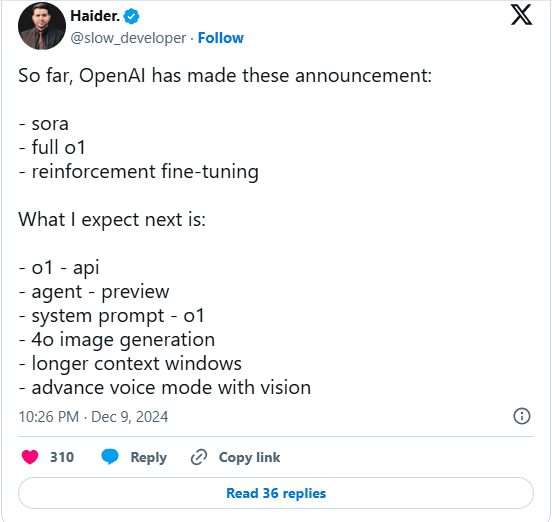Click the X logo icon
The height and width of the screenshot is (522, 552).
(x=521, y=15)
